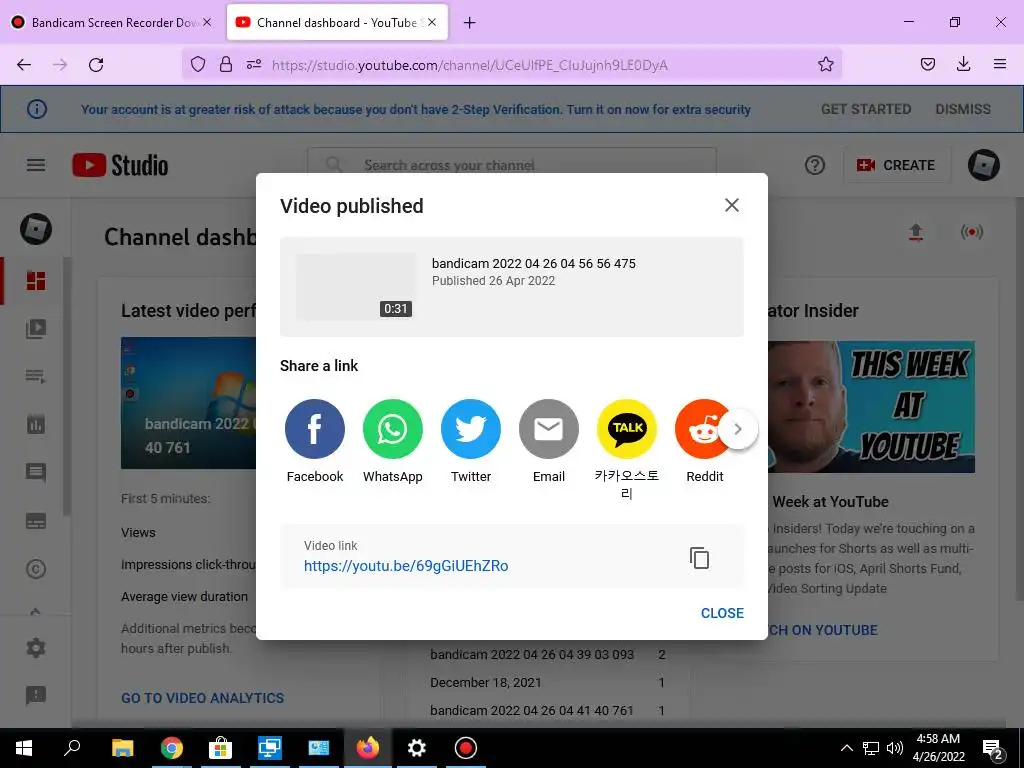The width and height of the screenshot is (1024, 768).
Task: Open the notification center
Action: [993, 749]
